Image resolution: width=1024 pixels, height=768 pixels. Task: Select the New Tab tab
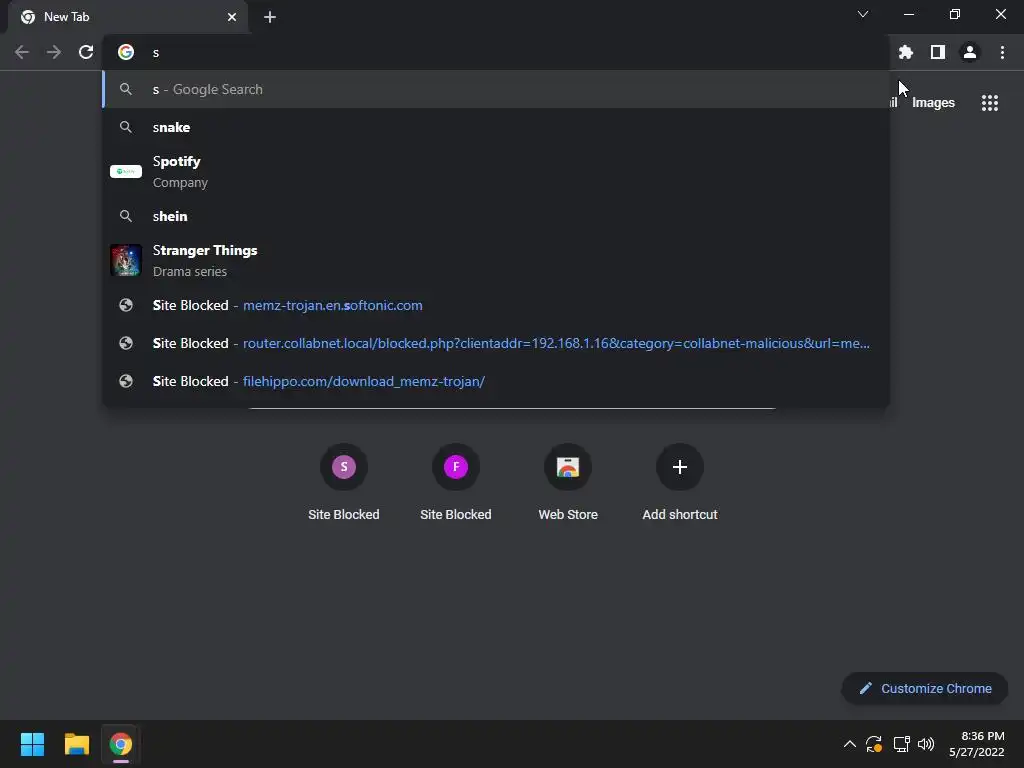click(x=128, y=17)
